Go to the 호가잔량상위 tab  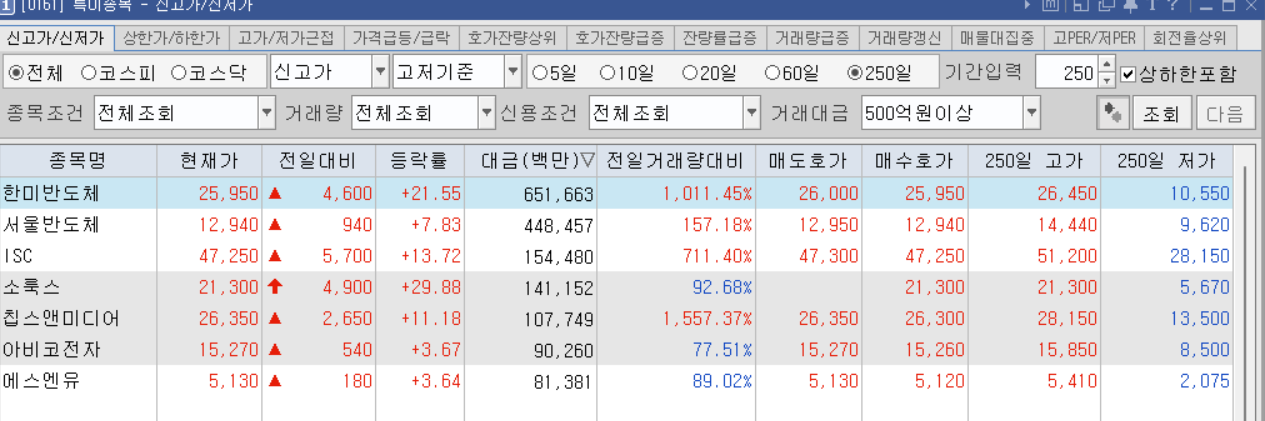pos(513,39)
